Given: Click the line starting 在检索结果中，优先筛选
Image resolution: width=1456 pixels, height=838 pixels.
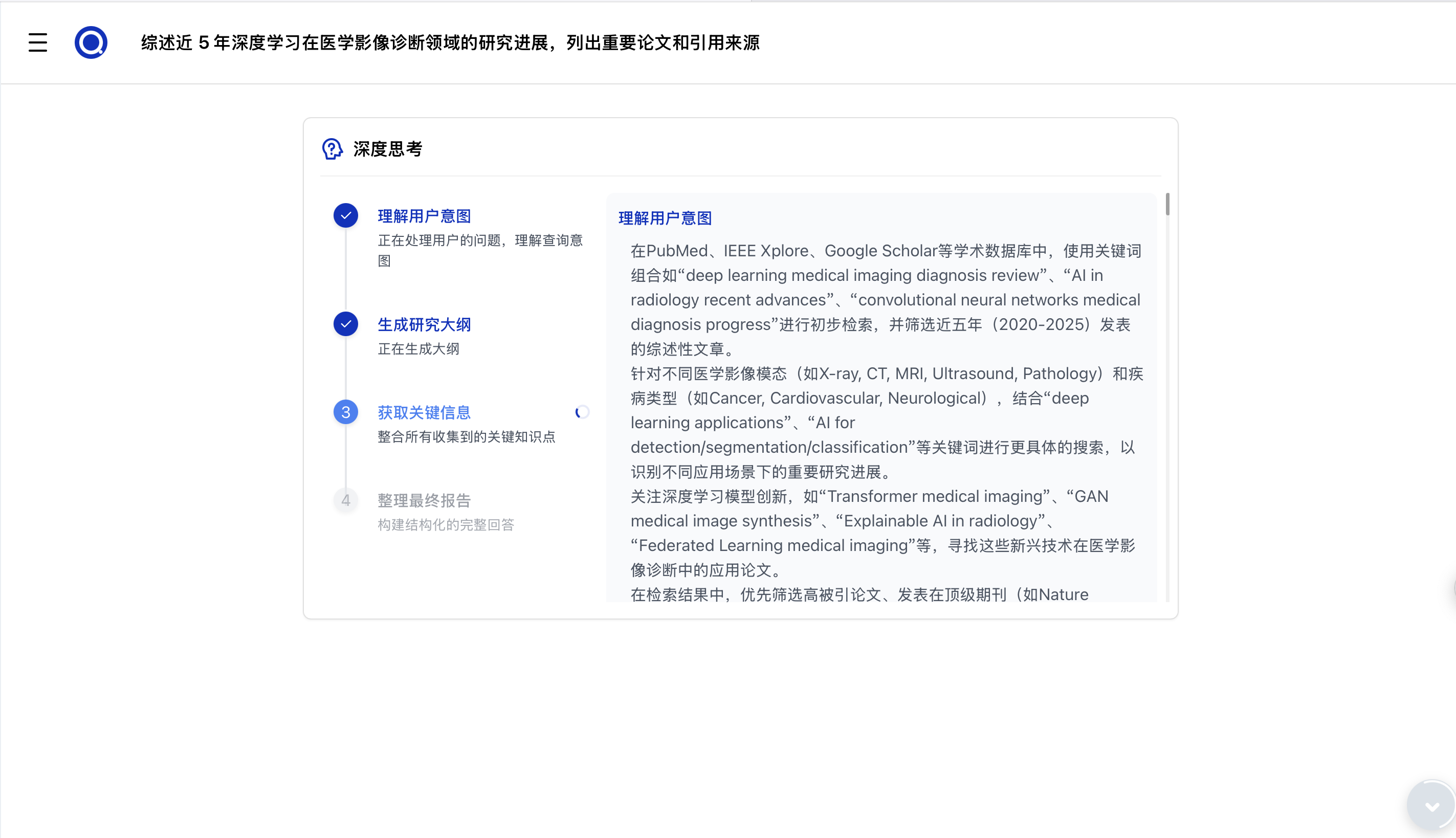Looking at the screenshot, I should coord(859,594).
